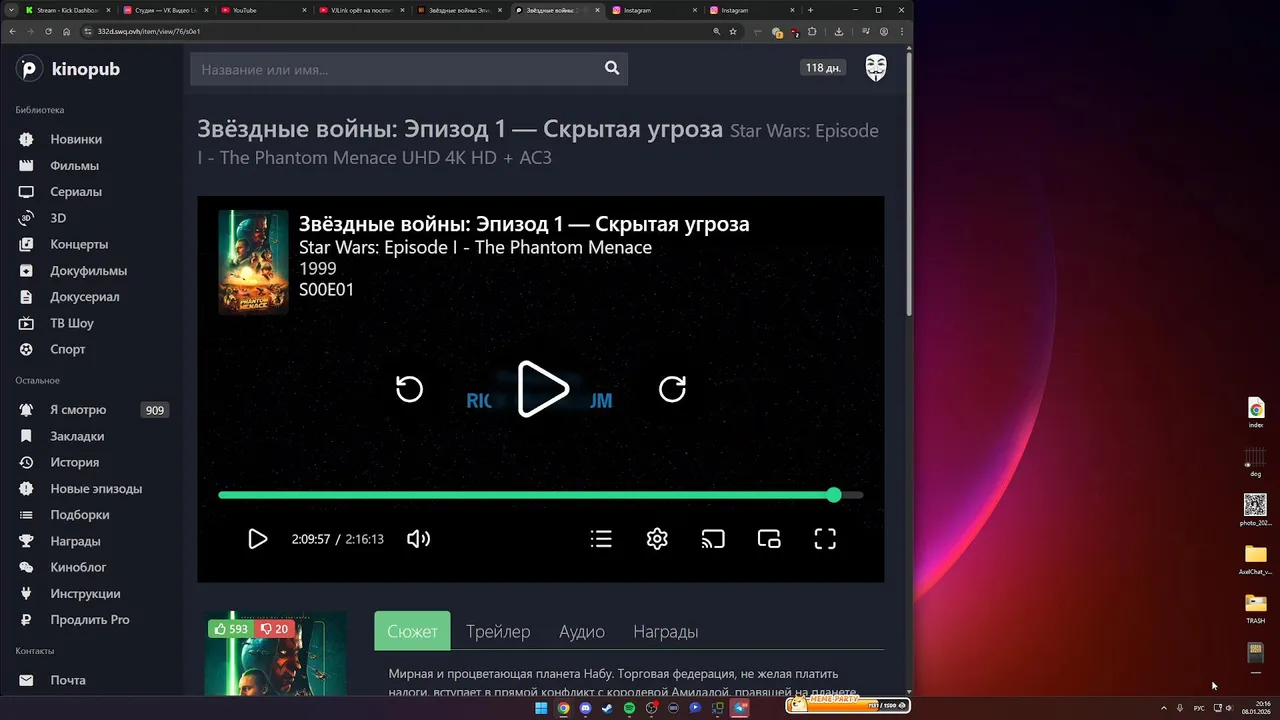The width and height of the screenshot is (1280, 720).
Task: Open Discord from the taskbar
Action: point(585,708)
